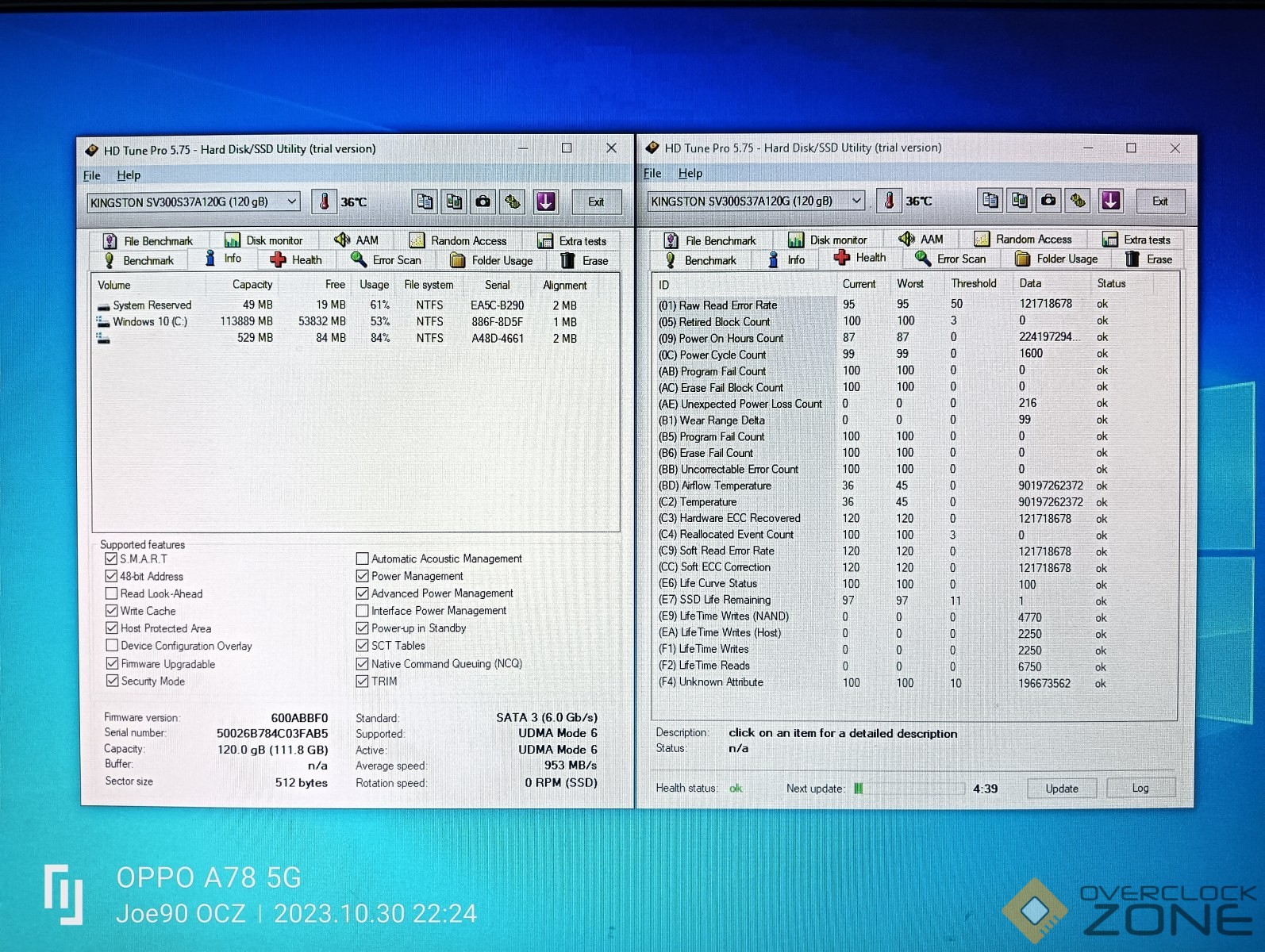The width and height of the screenshot is (1265, 952).
Task: Click the thermometer temperature icon in left window
Action: click(x=325, y=202)
